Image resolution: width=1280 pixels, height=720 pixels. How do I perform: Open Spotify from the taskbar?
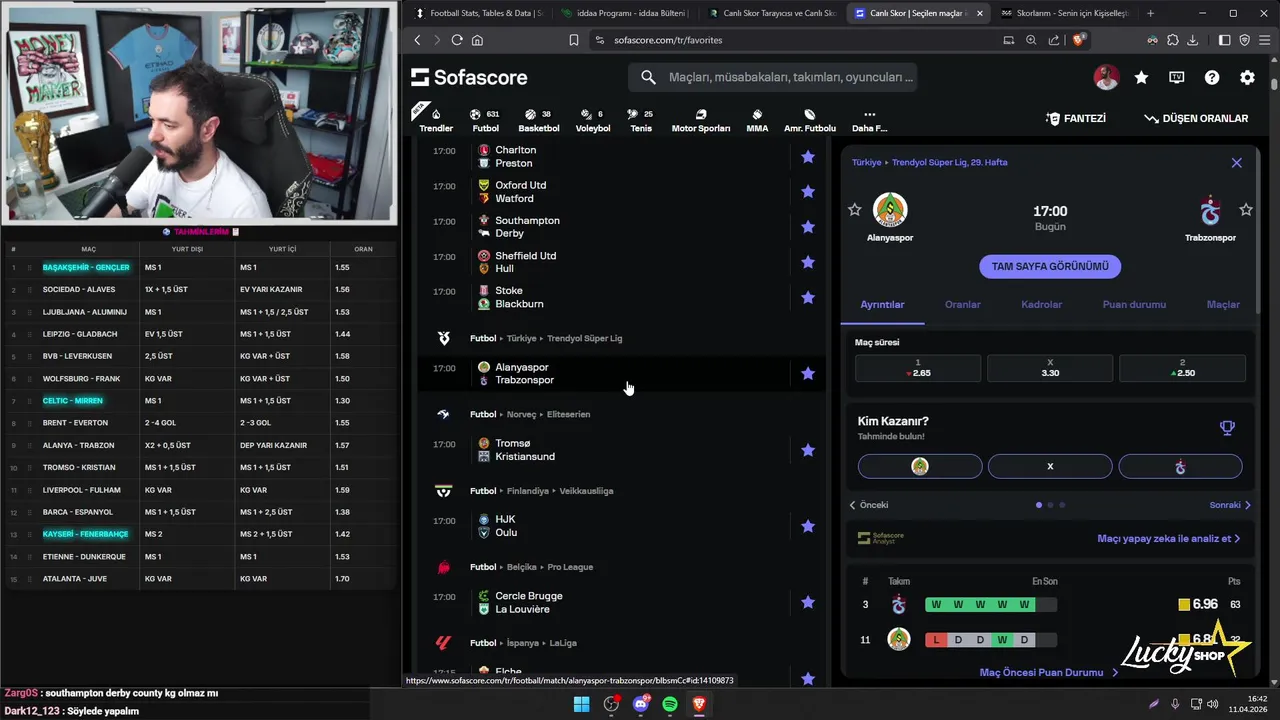click(x=670, y=704)
